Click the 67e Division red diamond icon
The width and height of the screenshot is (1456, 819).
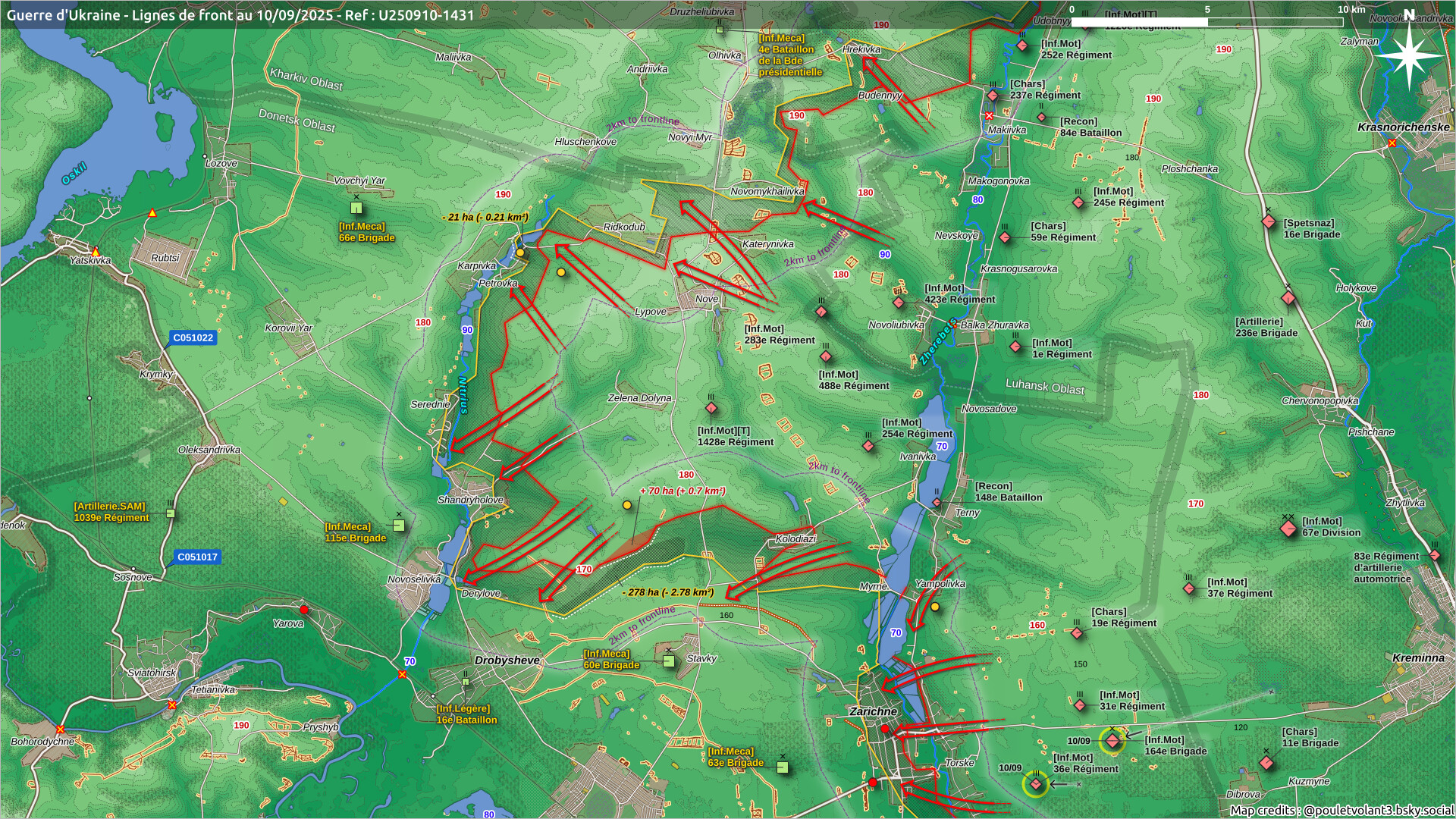point(1288,529)
